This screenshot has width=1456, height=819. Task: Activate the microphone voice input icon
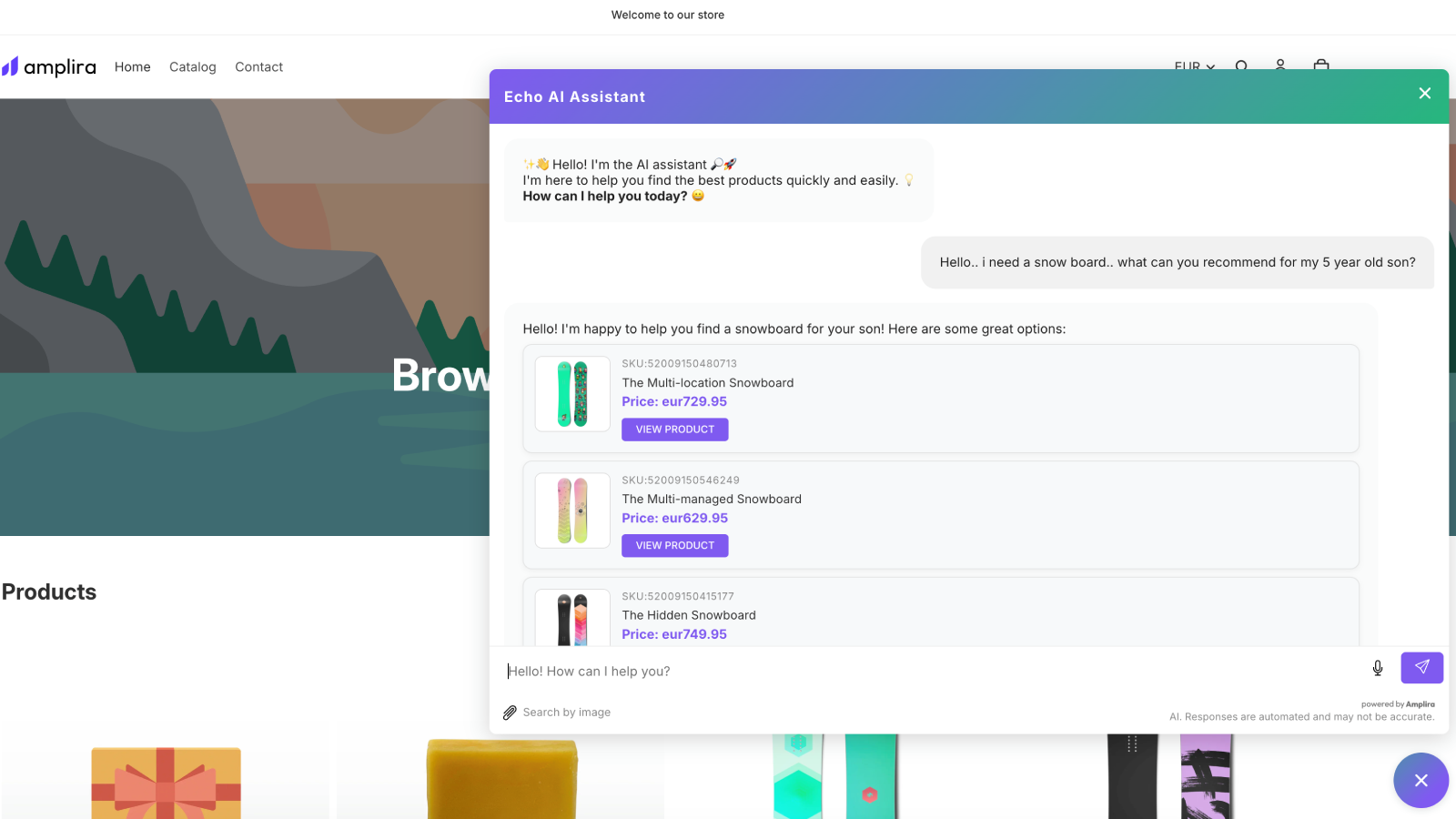pos(1378,669)
